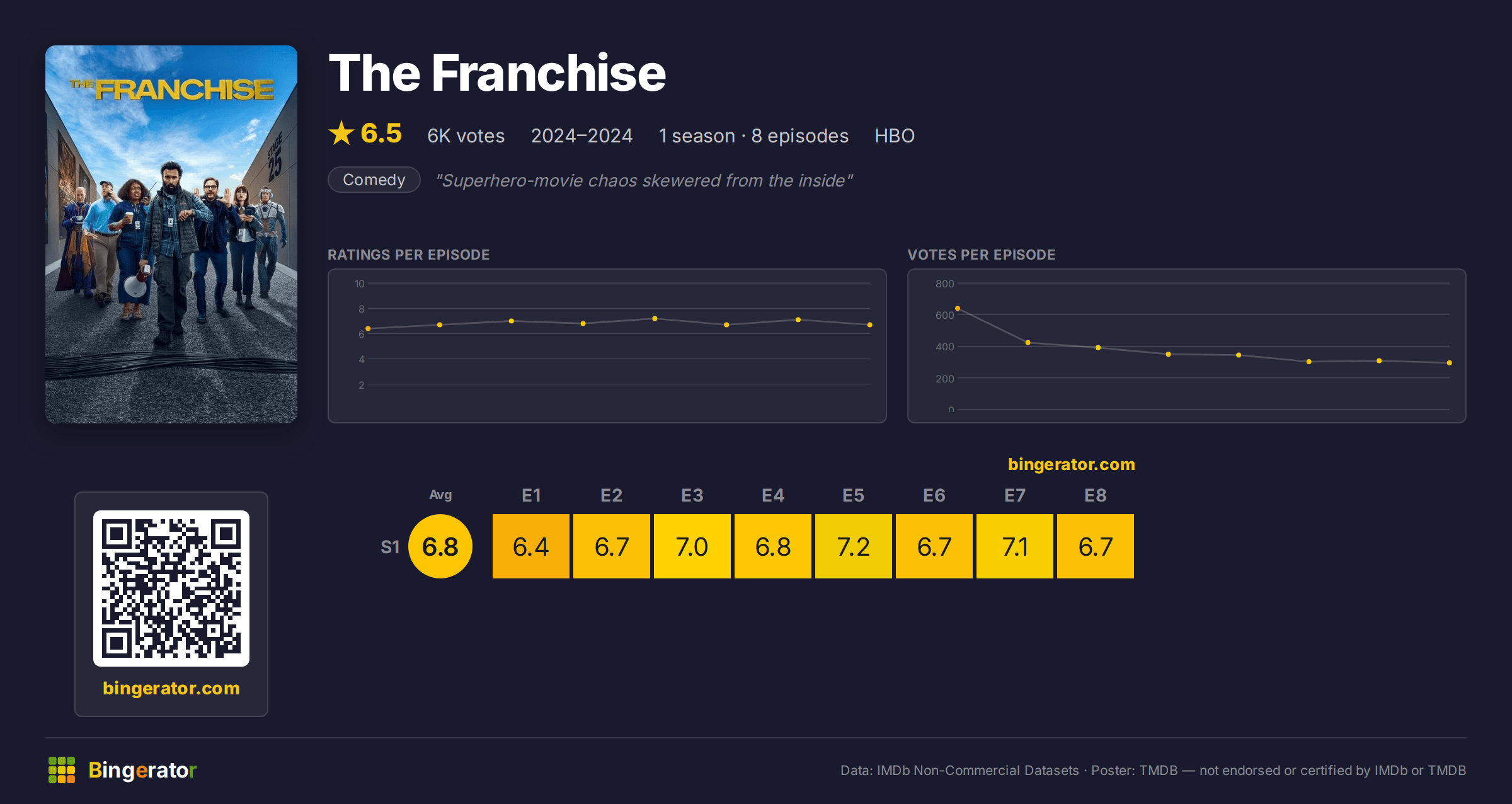Open the bingerator.com link above episode grid
Viewport: 1512px width, 804px height.
click(1071, 464)
